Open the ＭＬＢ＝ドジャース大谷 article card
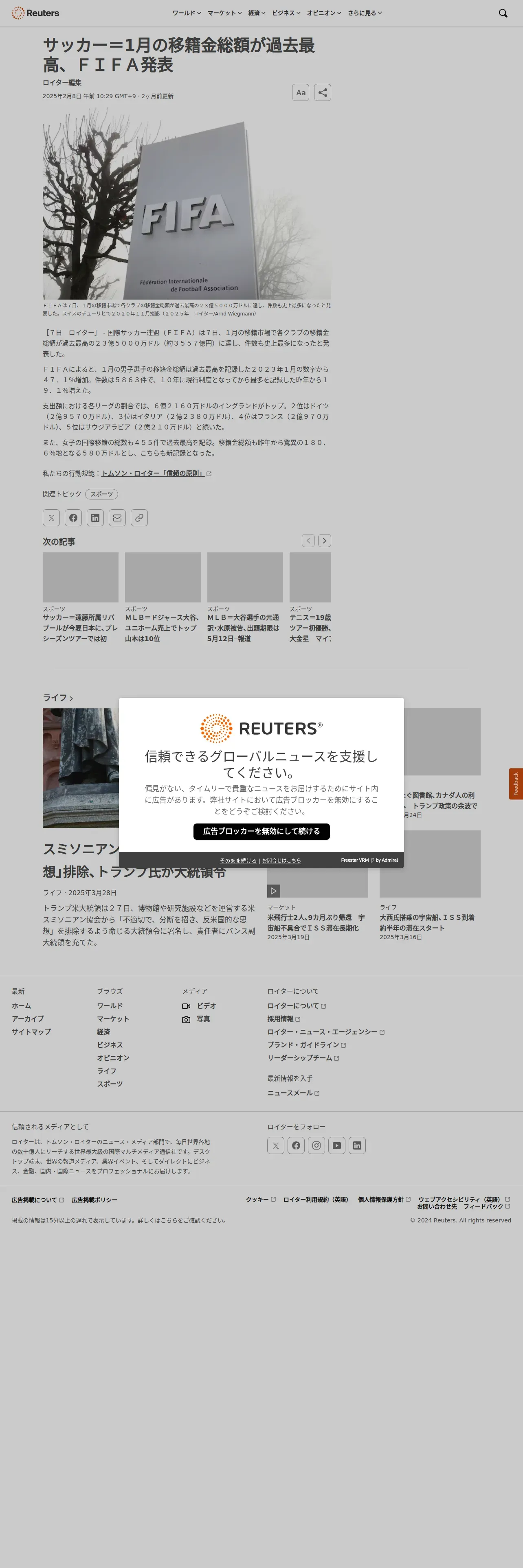523x1568 pixels. click(163, 598)
